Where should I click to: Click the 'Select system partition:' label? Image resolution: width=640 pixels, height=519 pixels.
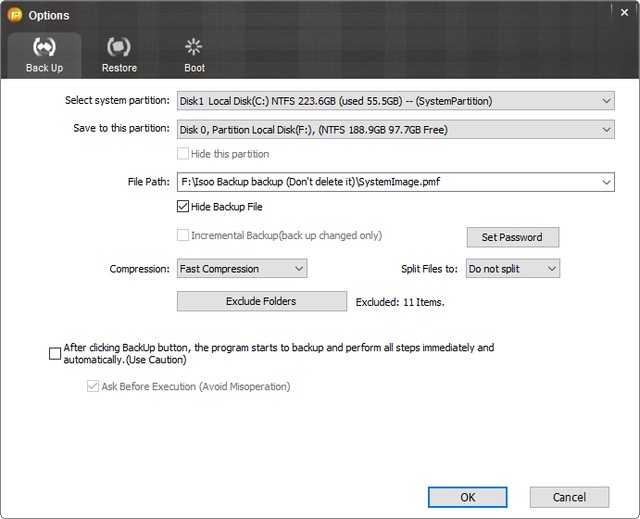tap(117, 100)
